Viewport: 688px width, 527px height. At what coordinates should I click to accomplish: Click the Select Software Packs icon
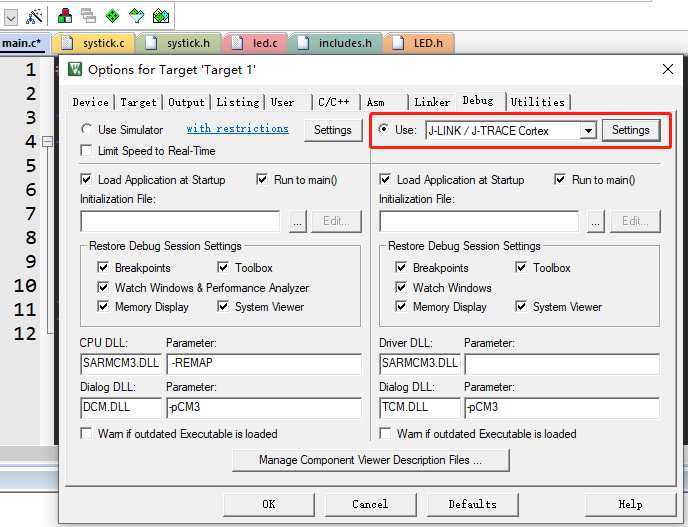pyautogui.click(x=136, y=16)
